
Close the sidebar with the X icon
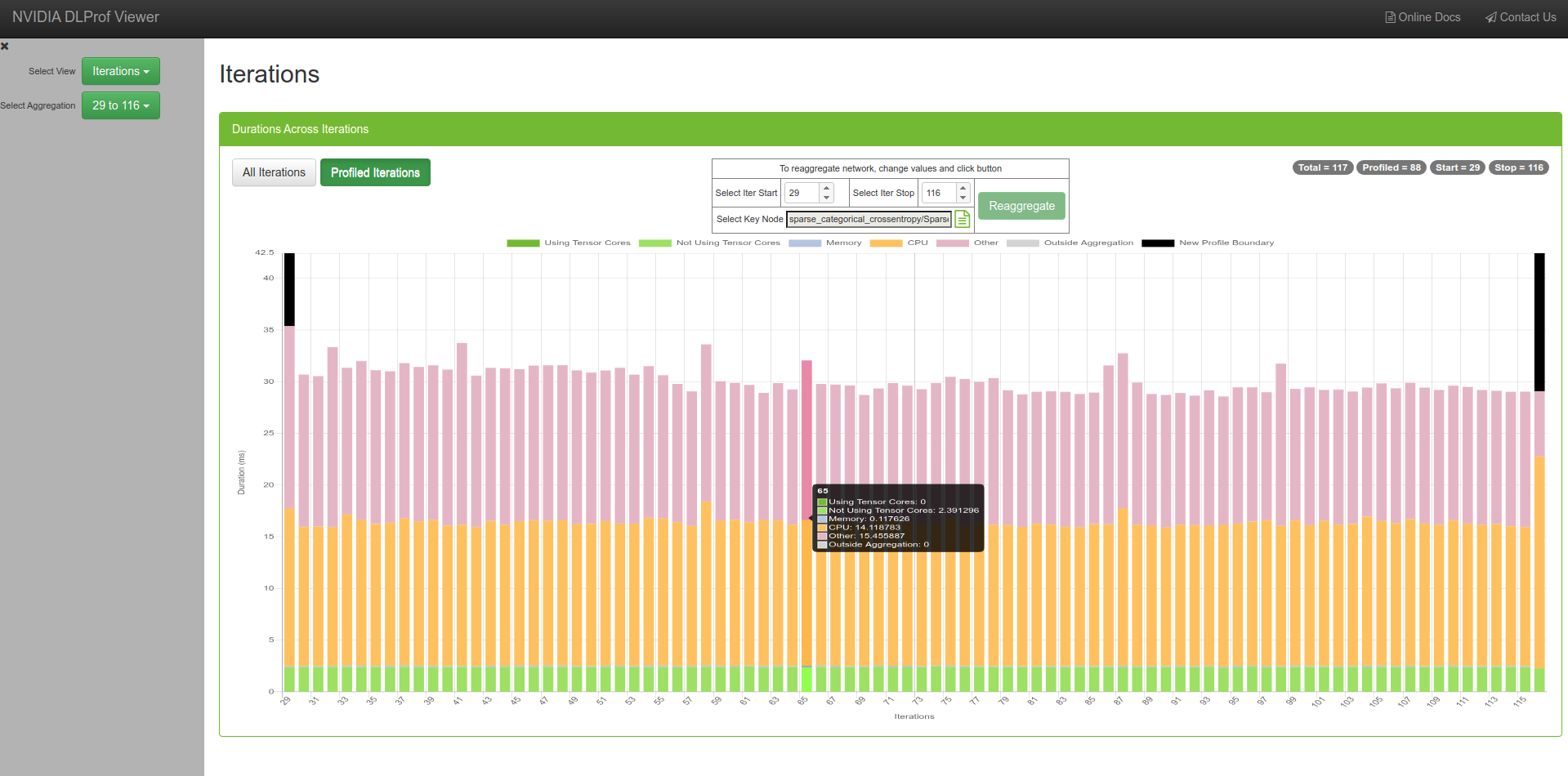point(5,47)
